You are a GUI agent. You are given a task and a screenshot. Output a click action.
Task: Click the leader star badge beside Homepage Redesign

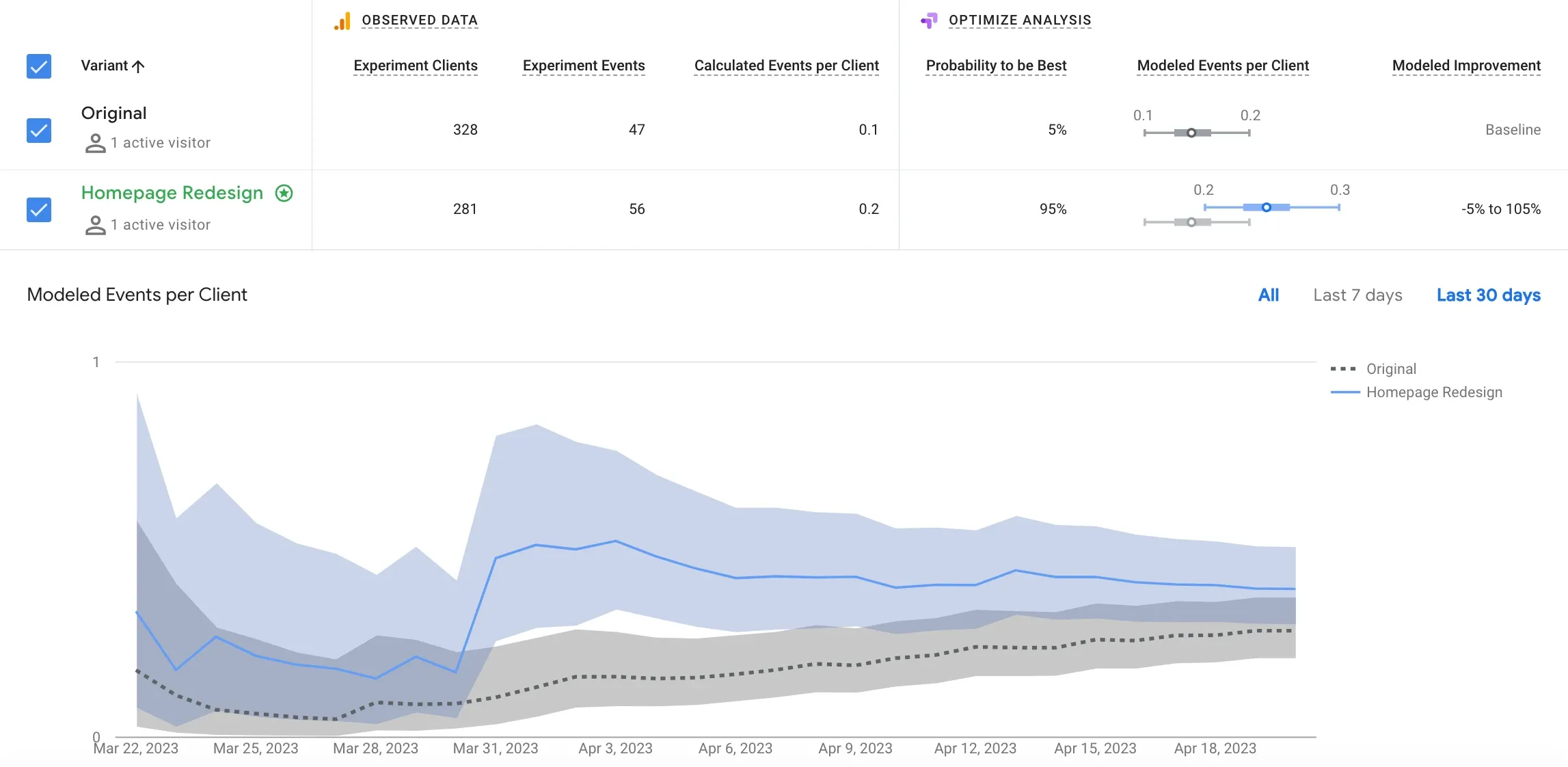pos(284,193)
